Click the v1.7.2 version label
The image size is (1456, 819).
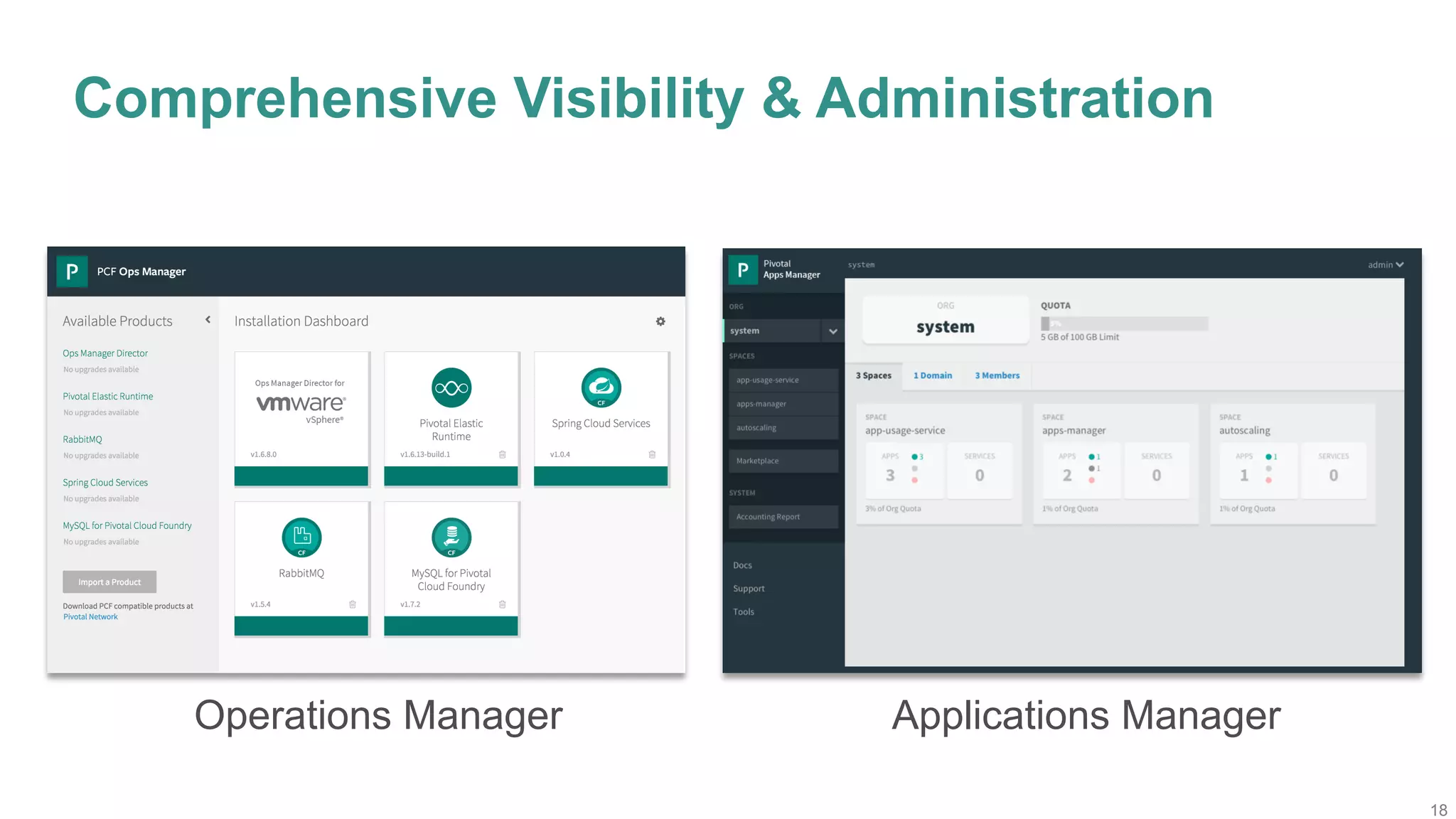[410, 604]
